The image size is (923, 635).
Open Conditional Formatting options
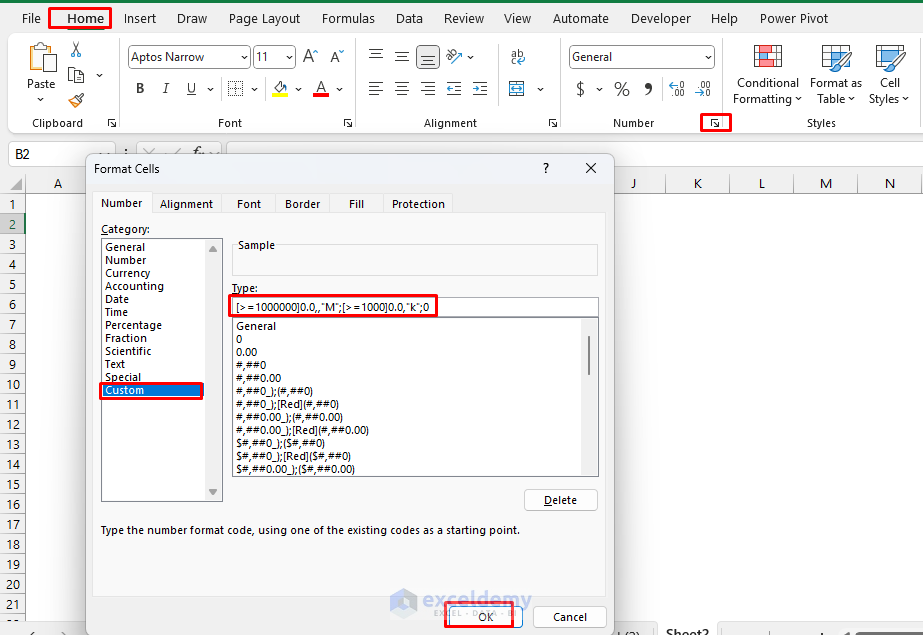pos(766,72)
